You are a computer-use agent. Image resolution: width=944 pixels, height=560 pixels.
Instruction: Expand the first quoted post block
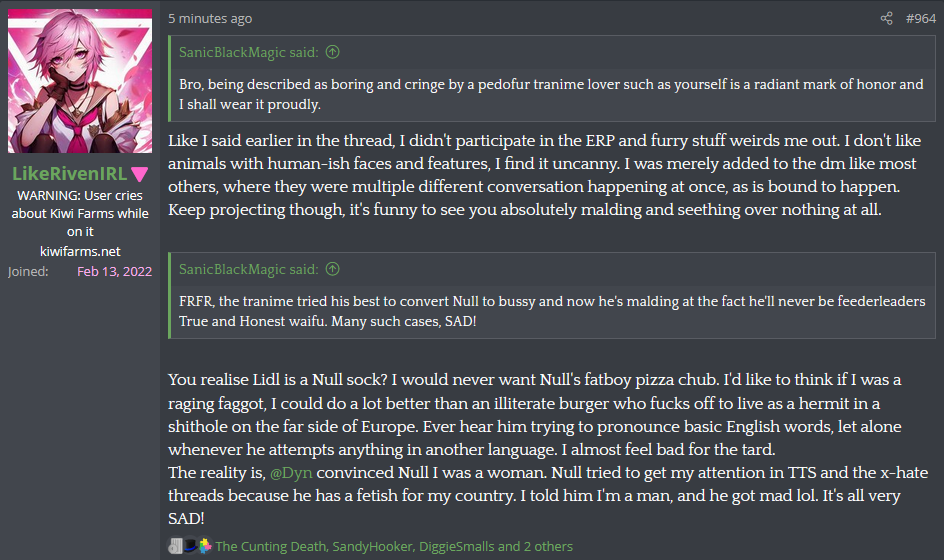550,93
